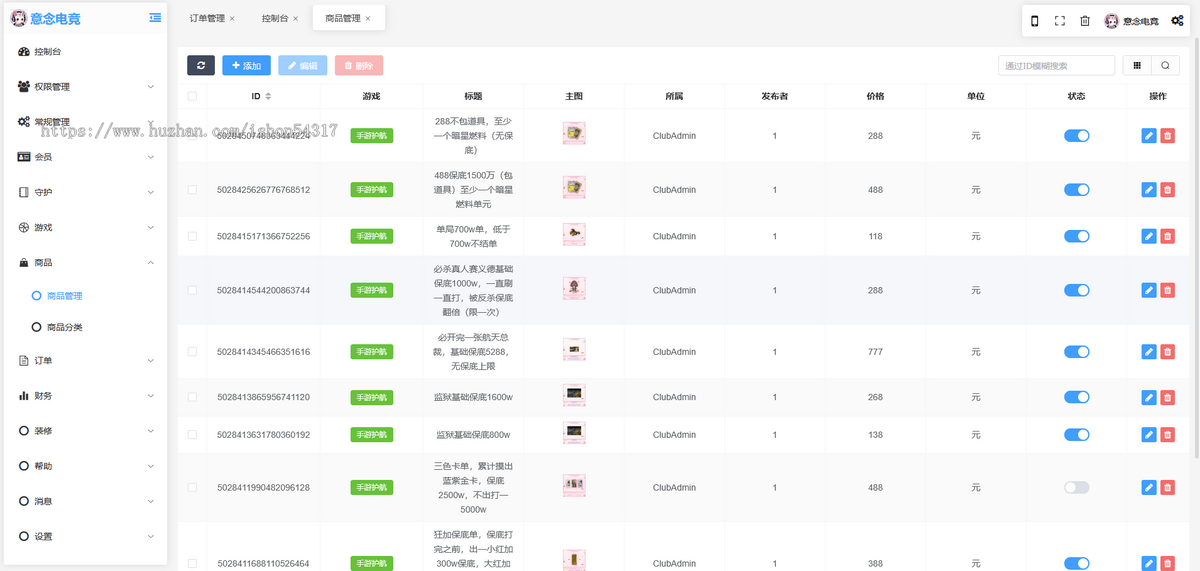
Task: Expand the 装修 sidebar menu
Action: [86, 430]
